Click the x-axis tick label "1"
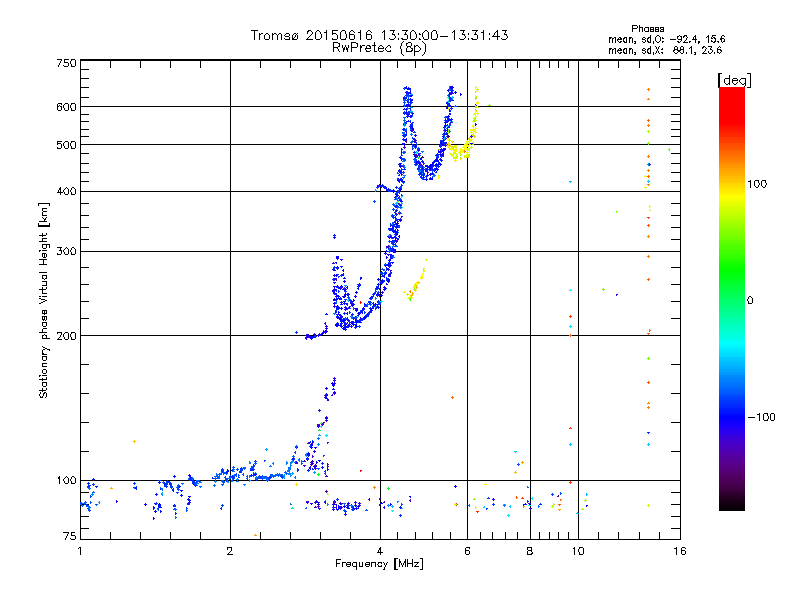 pos(80,551)
